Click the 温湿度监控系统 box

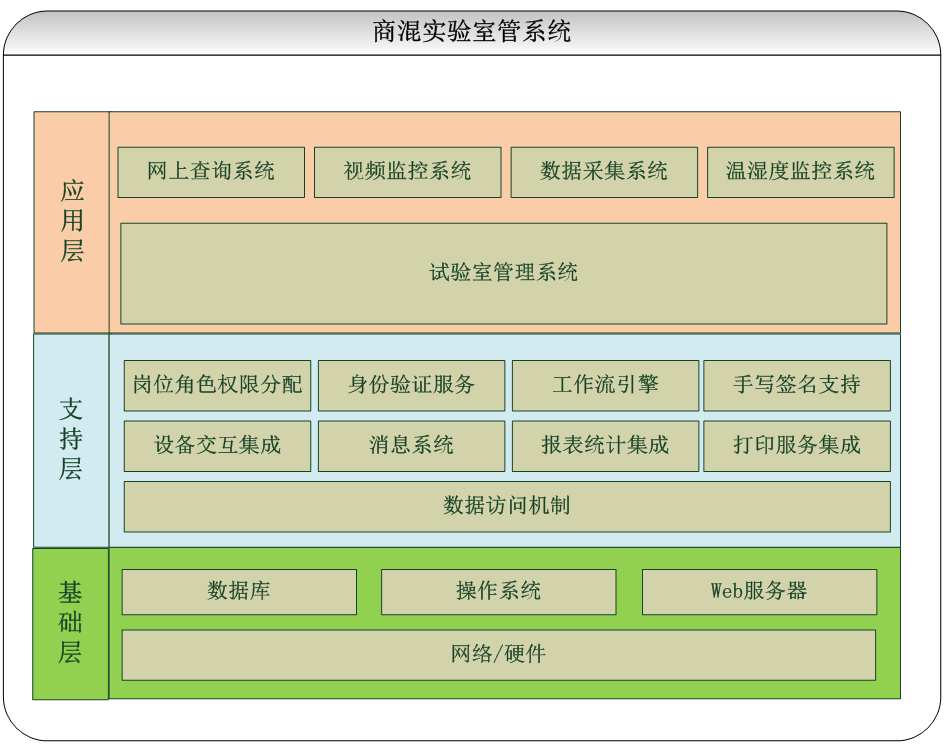(x=800, y=171)
